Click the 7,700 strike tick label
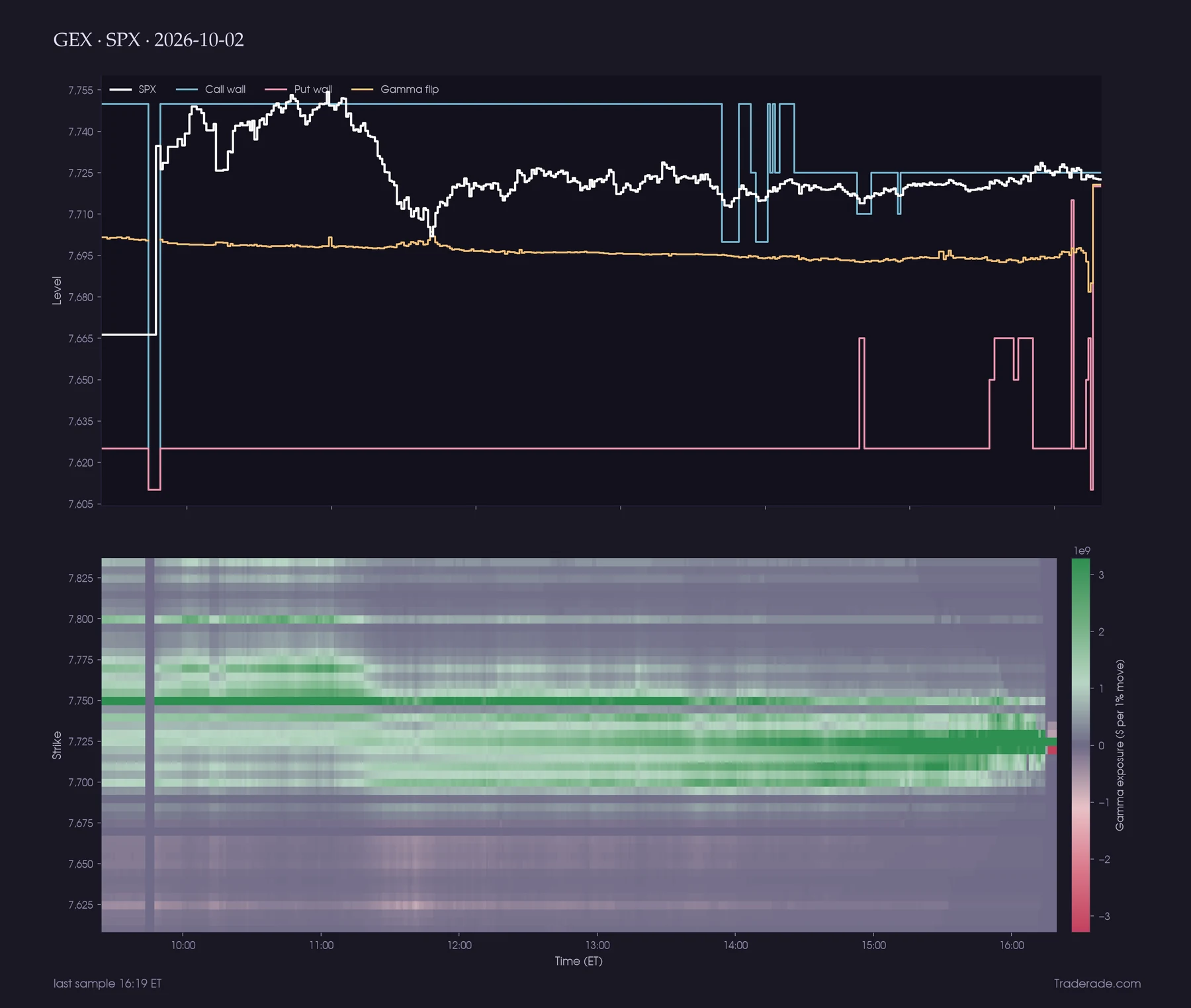 click(81, 782)
